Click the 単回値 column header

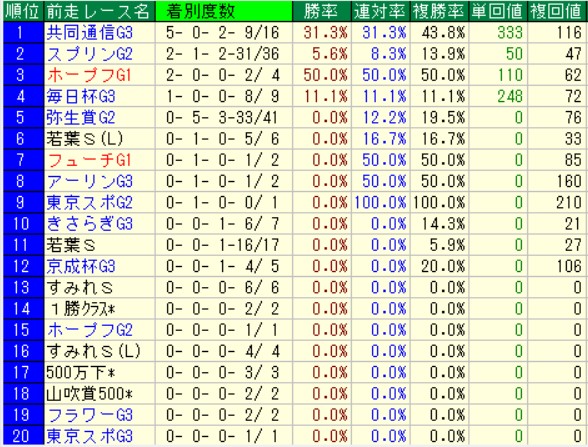coord(498,11)
